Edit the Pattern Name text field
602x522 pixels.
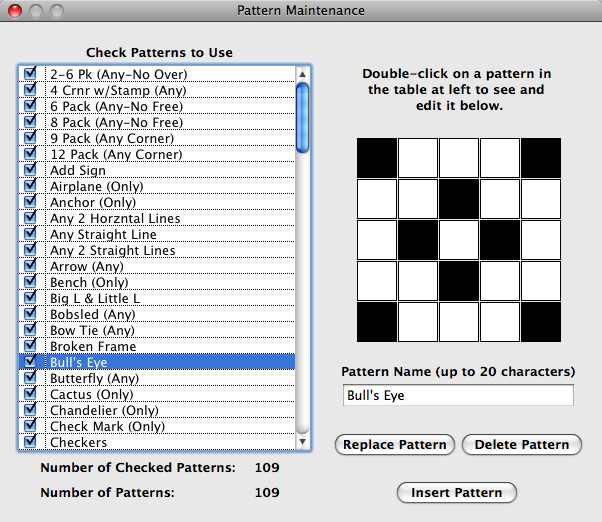(457, 395)
